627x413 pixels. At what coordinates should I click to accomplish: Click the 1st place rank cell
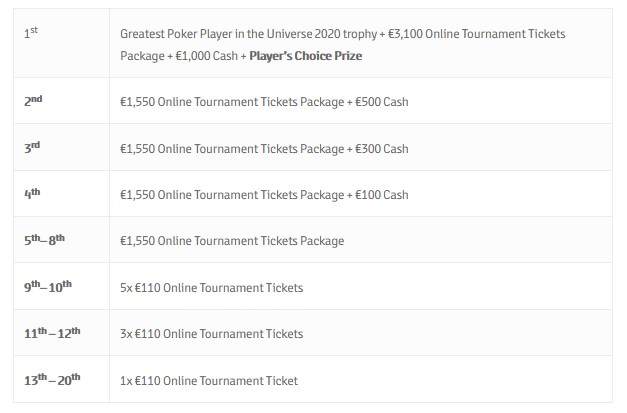(32, 34)
